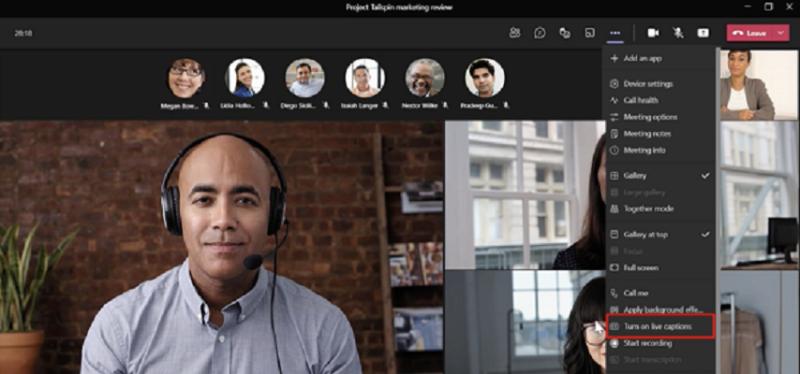This screenshot has width=800, height=374.
Task: Toggle the camera on or off
Action: pyautogui.click(x=653, y=33)
